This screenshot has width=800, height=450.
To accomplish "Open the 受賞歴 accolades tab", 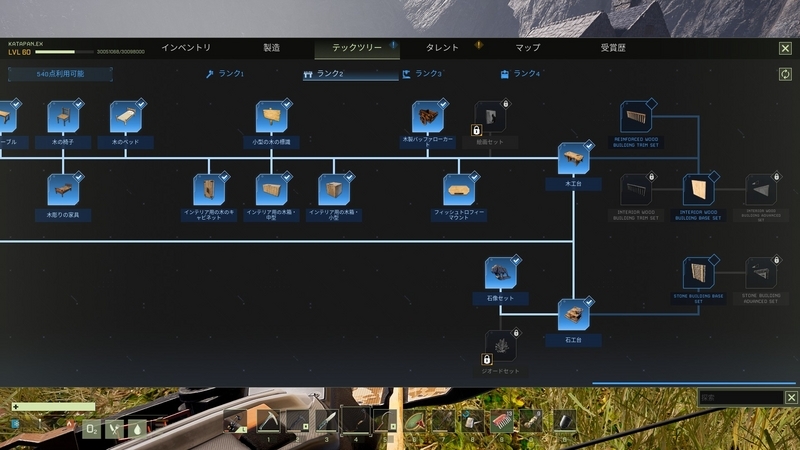I will point(613,47).
